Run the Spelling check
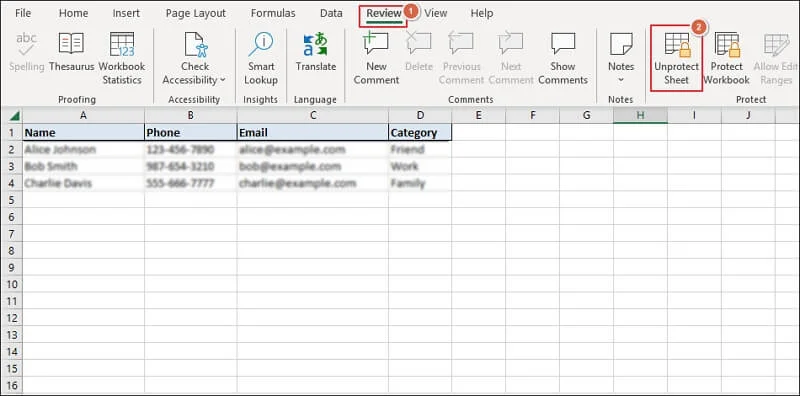The width and height of the screenshot is (800, 396). coord(27,52)
